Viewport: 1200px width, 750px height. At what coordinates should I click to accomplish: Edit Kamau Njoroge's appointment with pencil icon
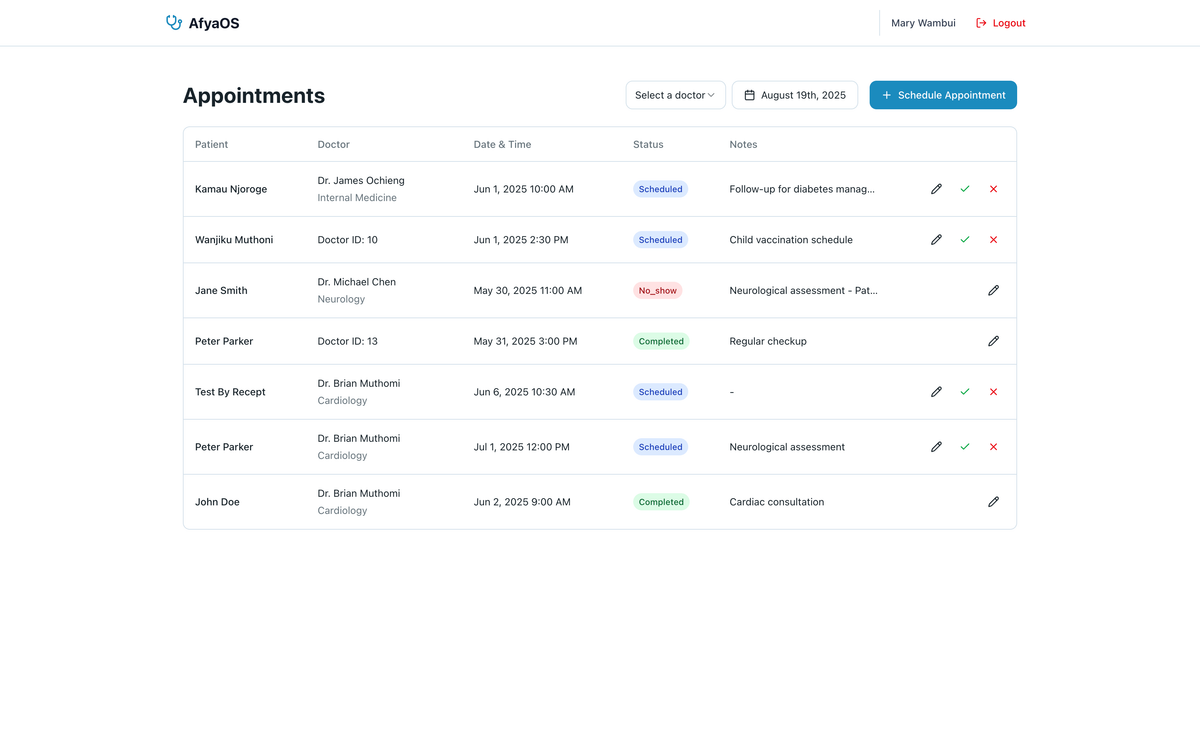[x=936, y=189]
